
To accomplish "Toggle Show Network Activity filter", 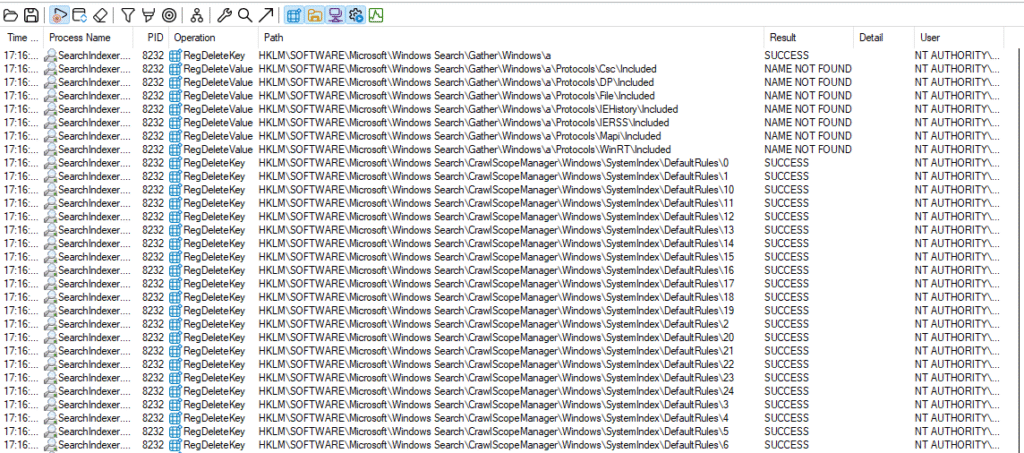I will tap(335, 15).
